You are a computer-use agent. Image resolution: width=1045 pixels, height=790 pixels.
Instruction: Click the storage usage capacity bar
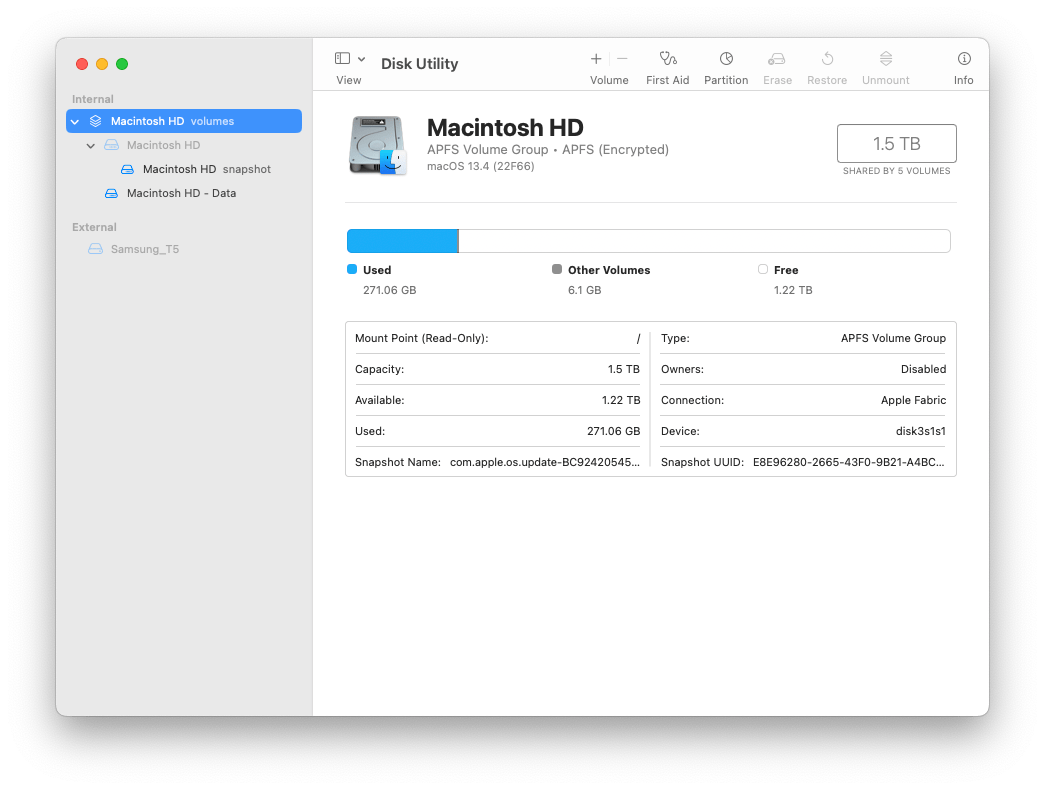pyautogui.click(x=649, y=240)
